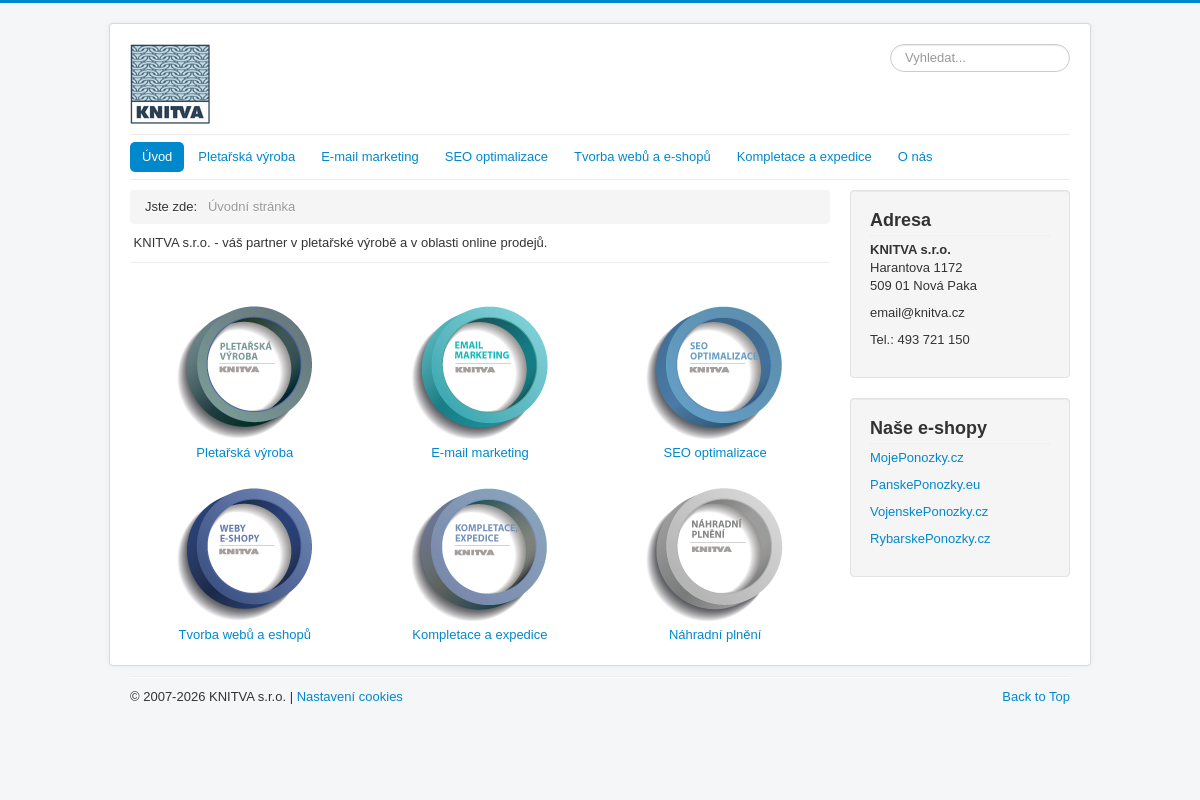Image resolution: width=1200 pixels, height=800 pixels.
Task: Open the O nás menu item
Action: pyautogui.click(x=914, y=157)
